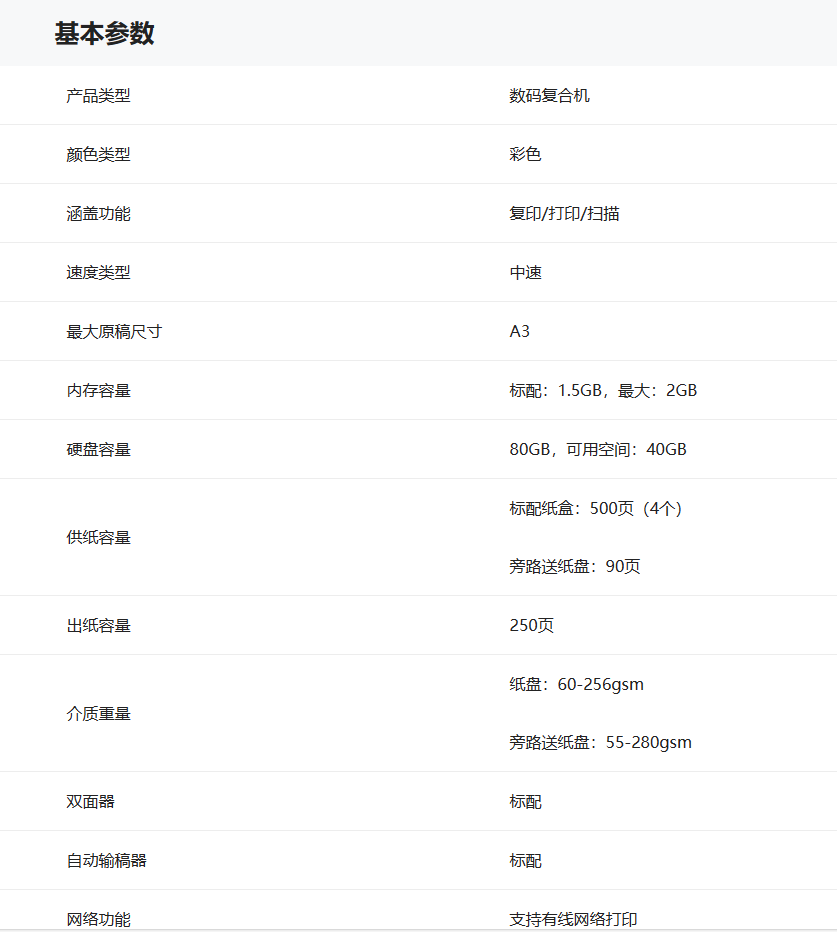
Task: Select the 标配纸盒:500页(4个) text
Action: (595, 509)
